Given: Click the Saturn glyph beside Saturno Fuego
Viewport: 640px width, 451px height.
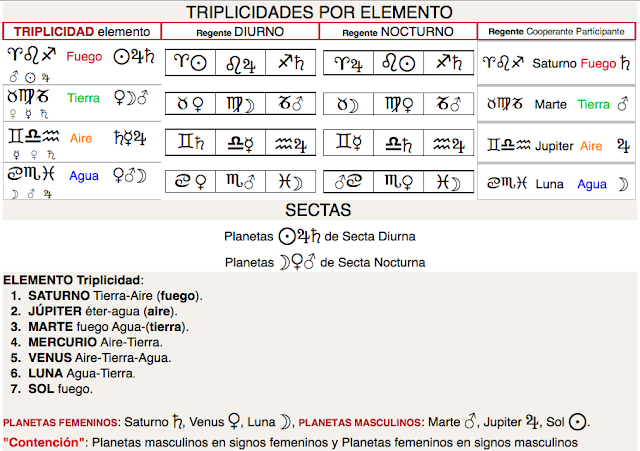Looking at the screenshot, I should tap(625, 63).
